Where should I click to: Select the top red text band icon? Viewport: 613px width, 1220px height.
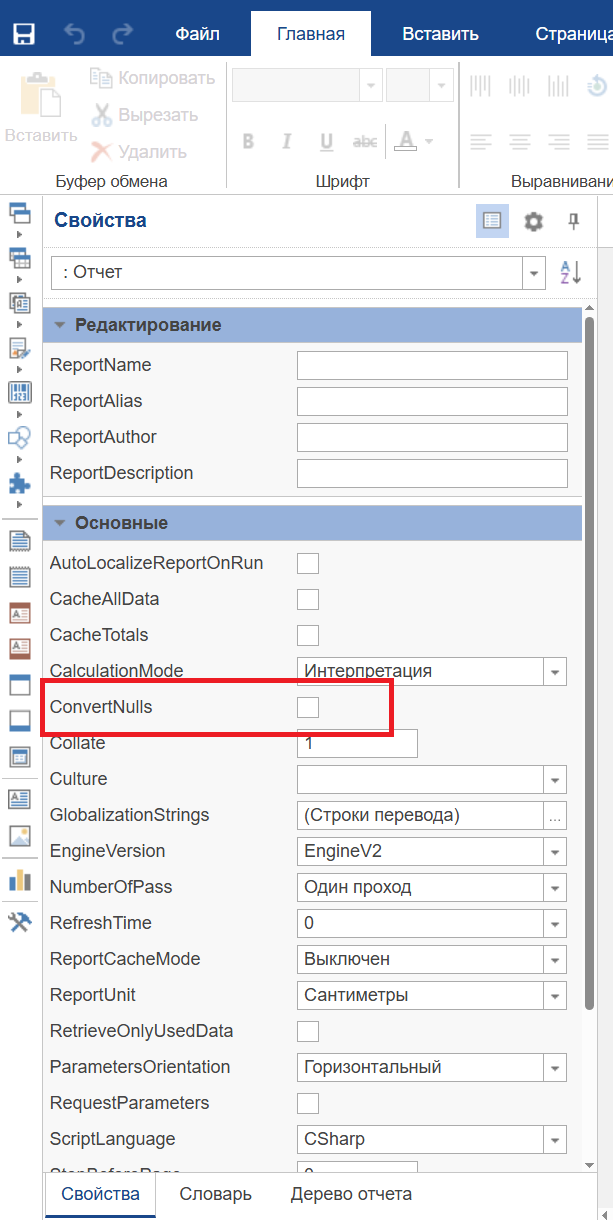(x=20, y=612)
